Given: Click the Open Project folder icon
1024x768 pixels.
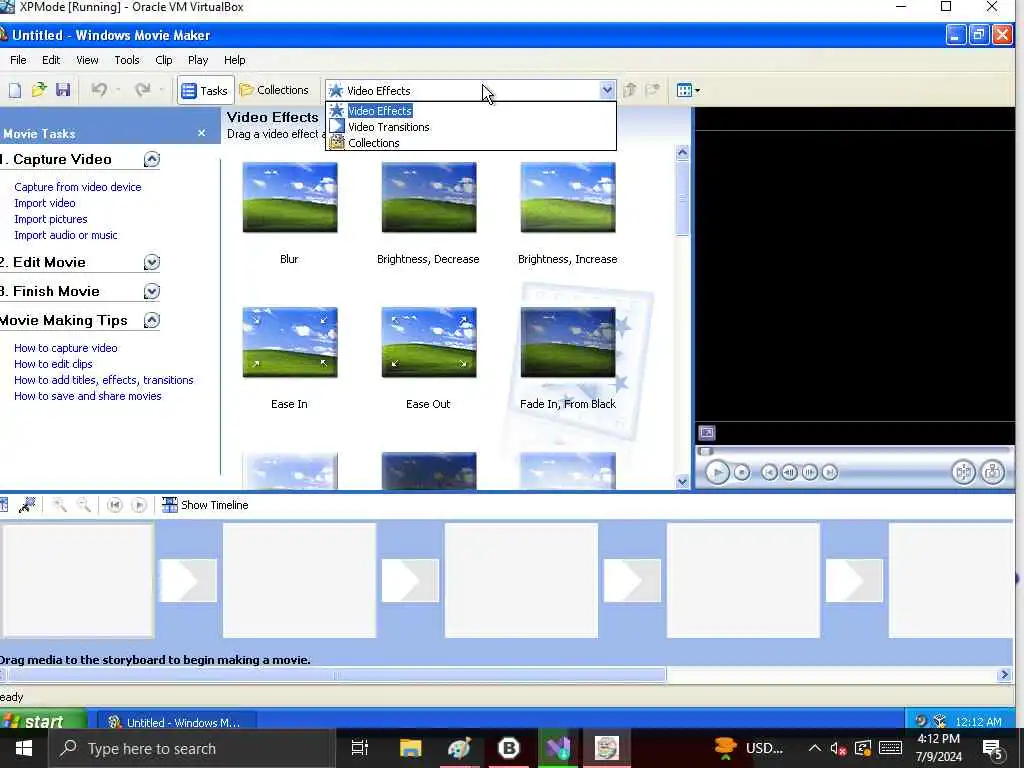Looking at the screenshot, I should [x=39, y=90].
